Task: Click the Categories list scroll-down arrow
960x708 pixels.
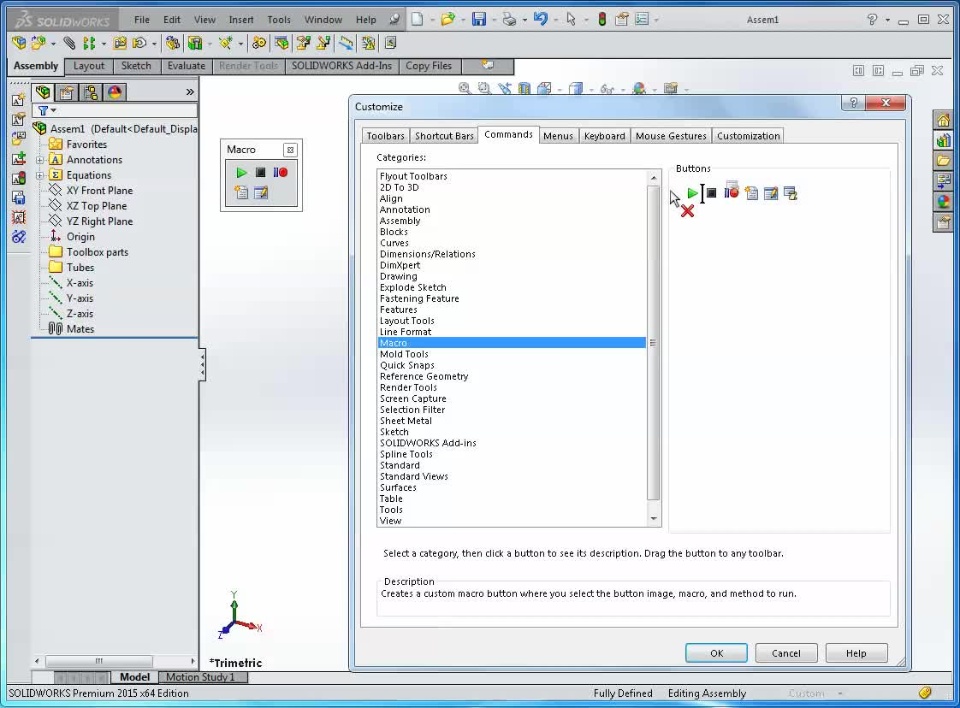Action: pos(654,519)
